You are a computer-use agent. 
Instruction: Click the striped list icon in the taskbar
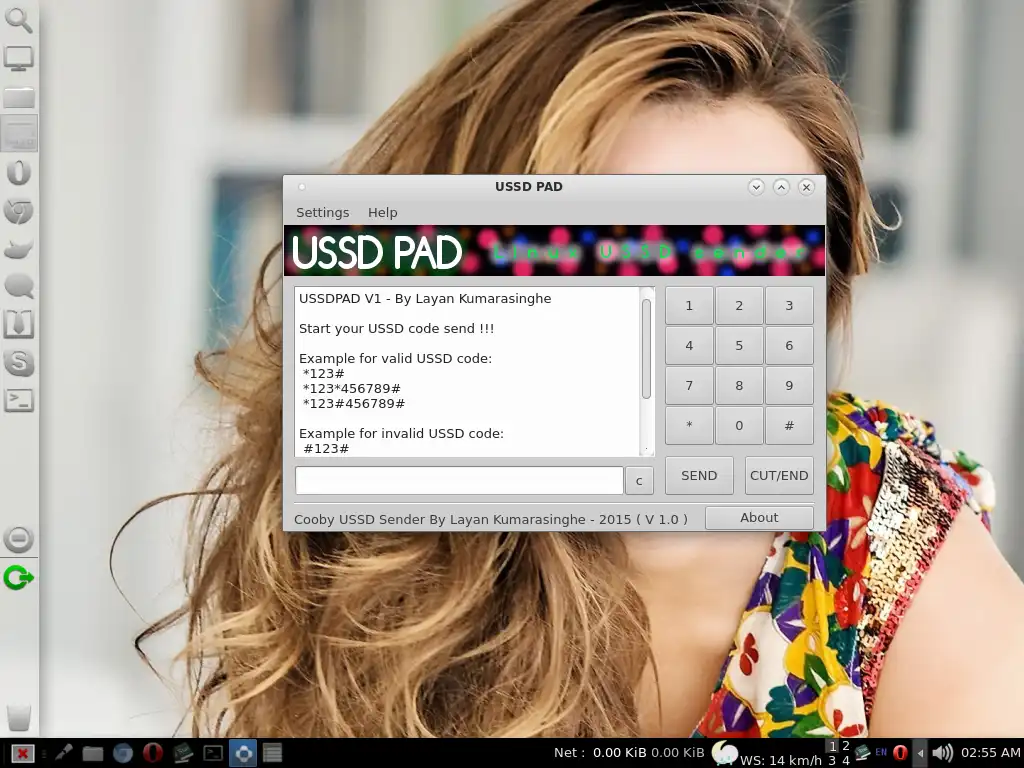click(x=272, y=754)
